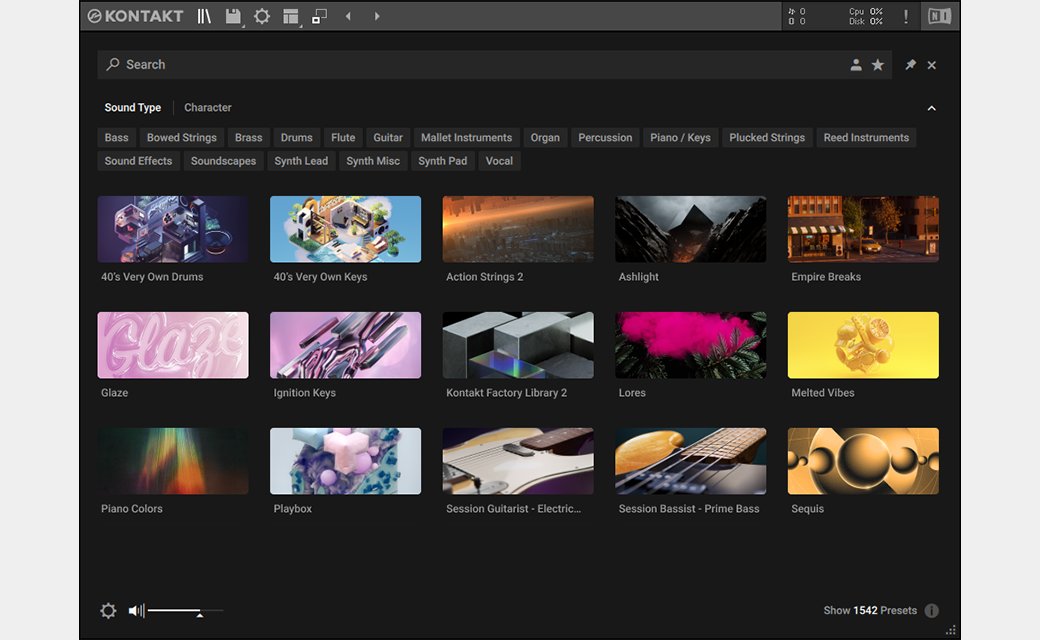Screen dimensions: 1040x640
Task: Enable the Piano / Keys tag filter
Action: coord(681,138)
